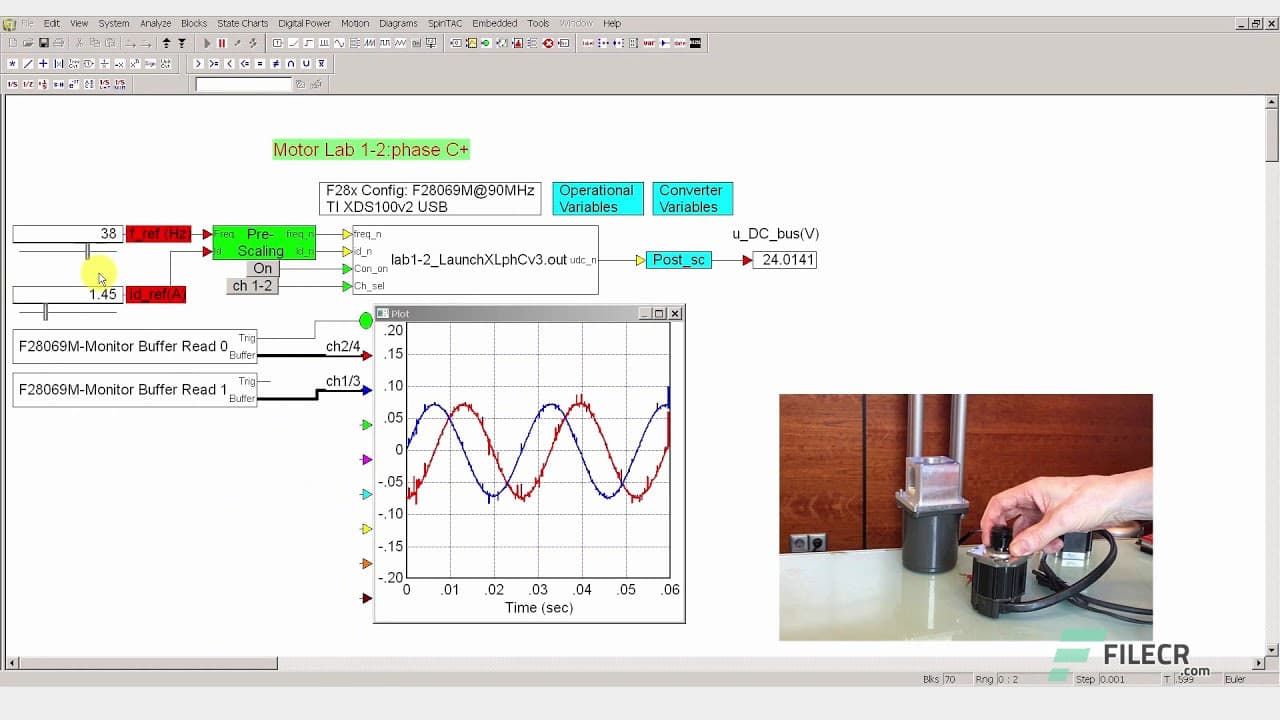Viewport: 1280px width, 720px height.
Task: Click the ch 1-2 channel selector block
Action: tap(251, 286)
